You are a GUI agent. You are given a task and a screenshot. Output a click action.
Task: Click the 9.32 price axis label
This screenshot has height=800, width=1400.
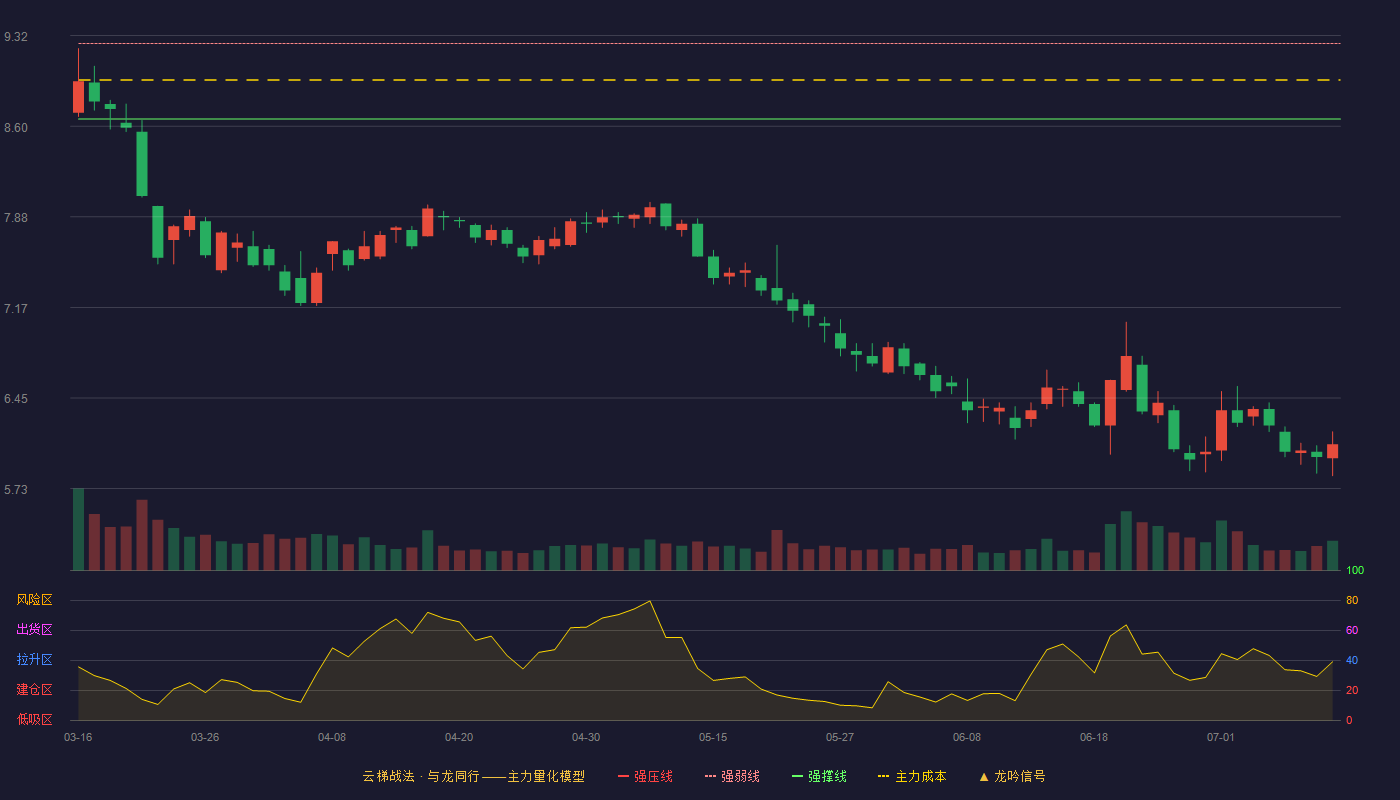(x=16, y=37)
